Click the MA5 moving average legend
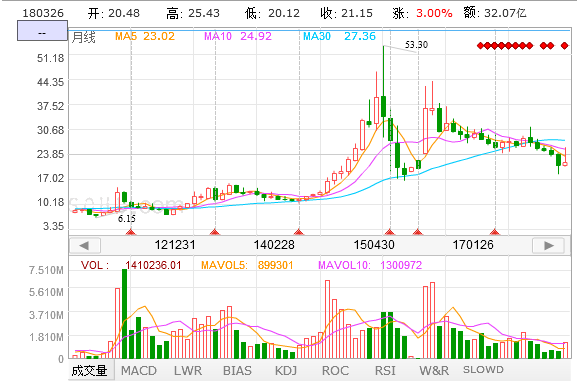This screenshot has width=577, height=387. coord(145,36)
